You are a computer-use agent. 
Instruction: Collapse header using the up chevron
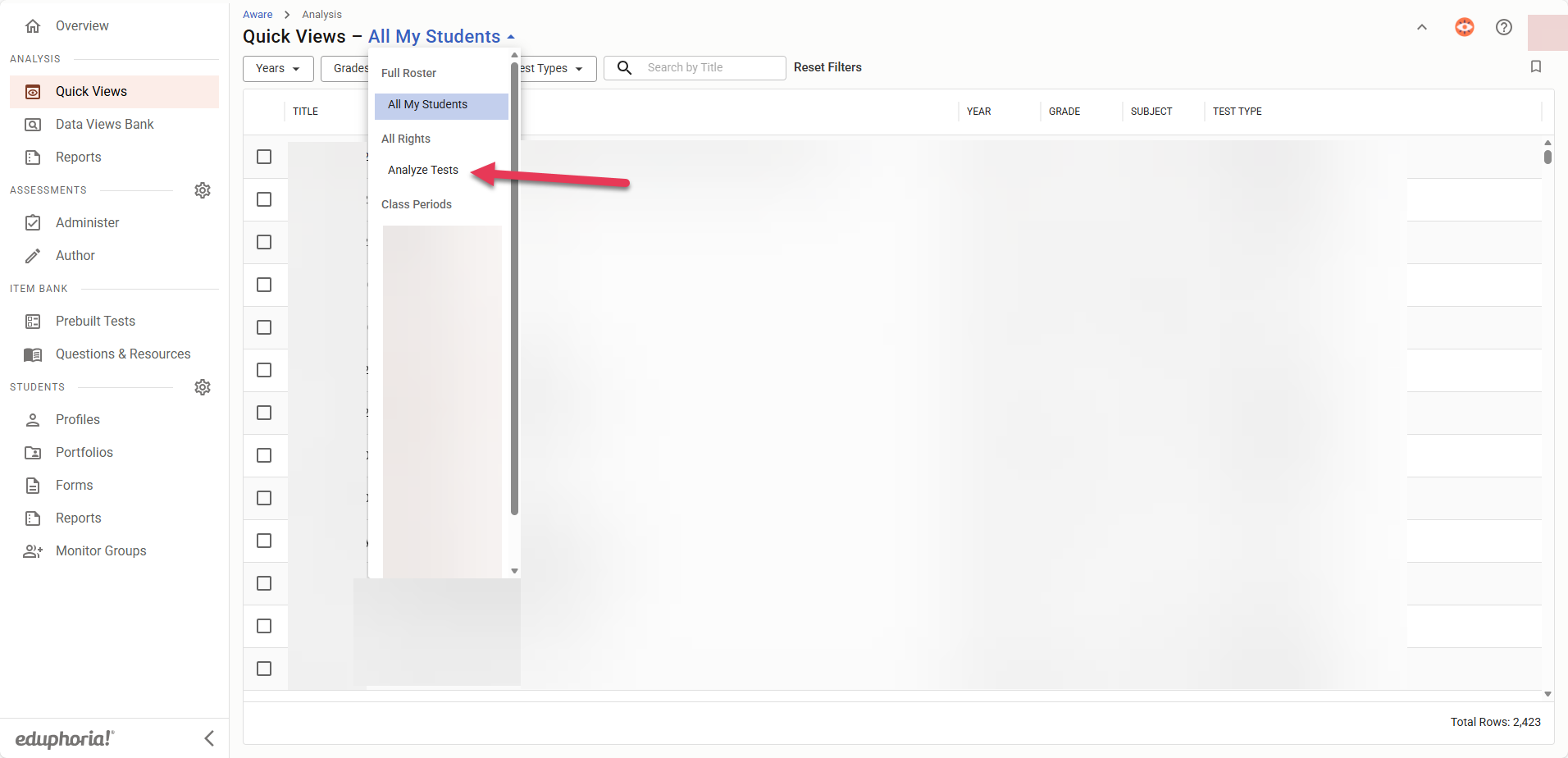(x=1421, y=27)
